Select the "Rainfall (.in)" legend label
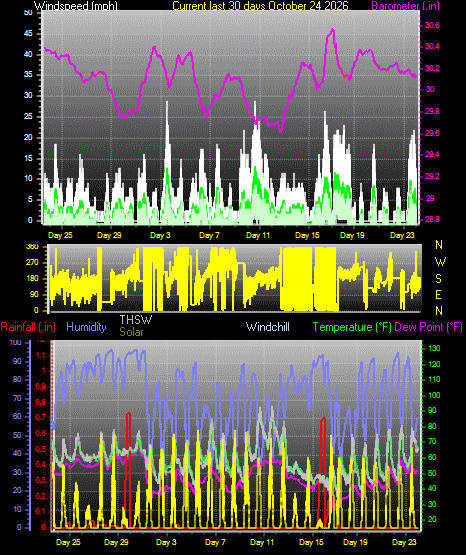The image size is (466, 555). 28,327
